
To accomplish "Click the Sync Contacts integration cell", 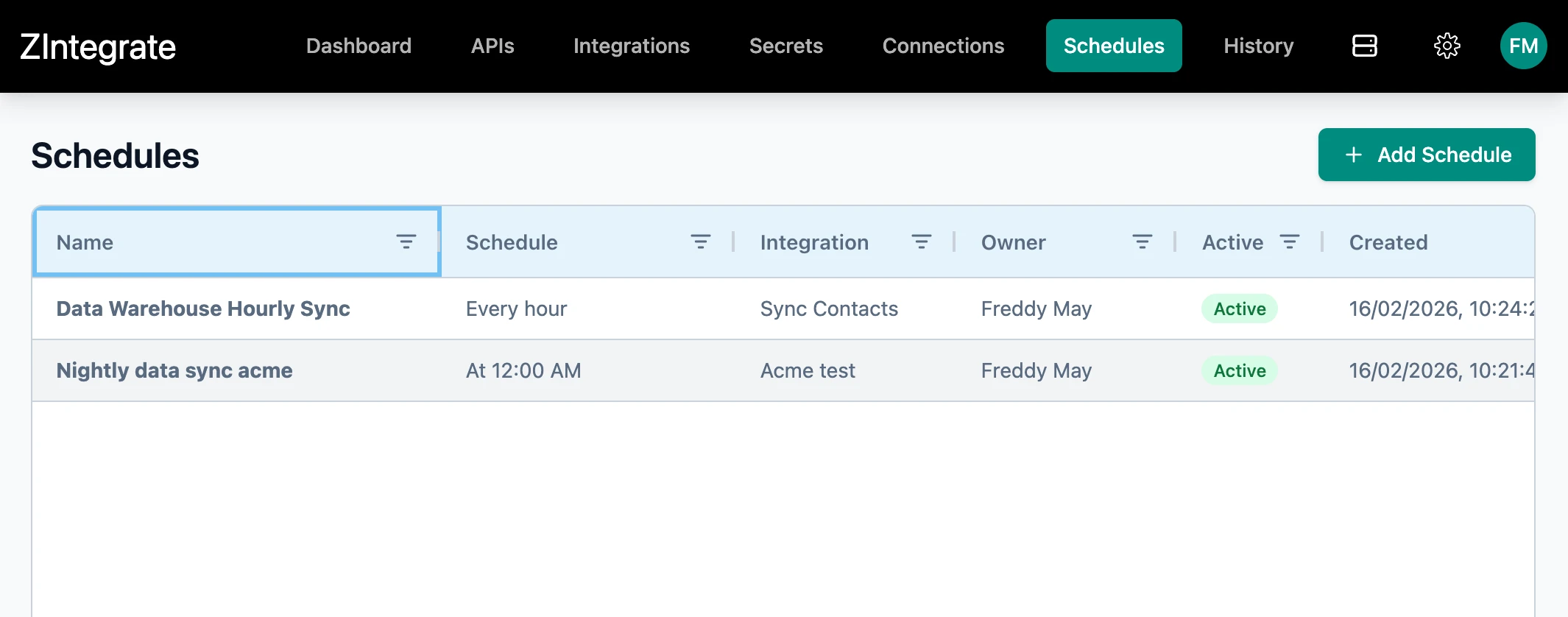I will [829, 308].
